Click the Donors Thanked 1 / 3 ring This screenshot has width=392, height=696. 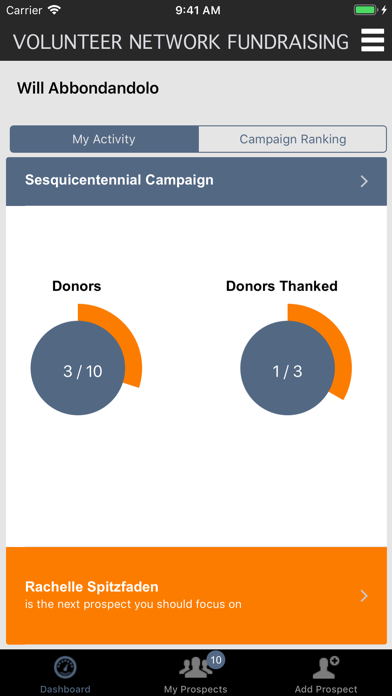point(296,360)
